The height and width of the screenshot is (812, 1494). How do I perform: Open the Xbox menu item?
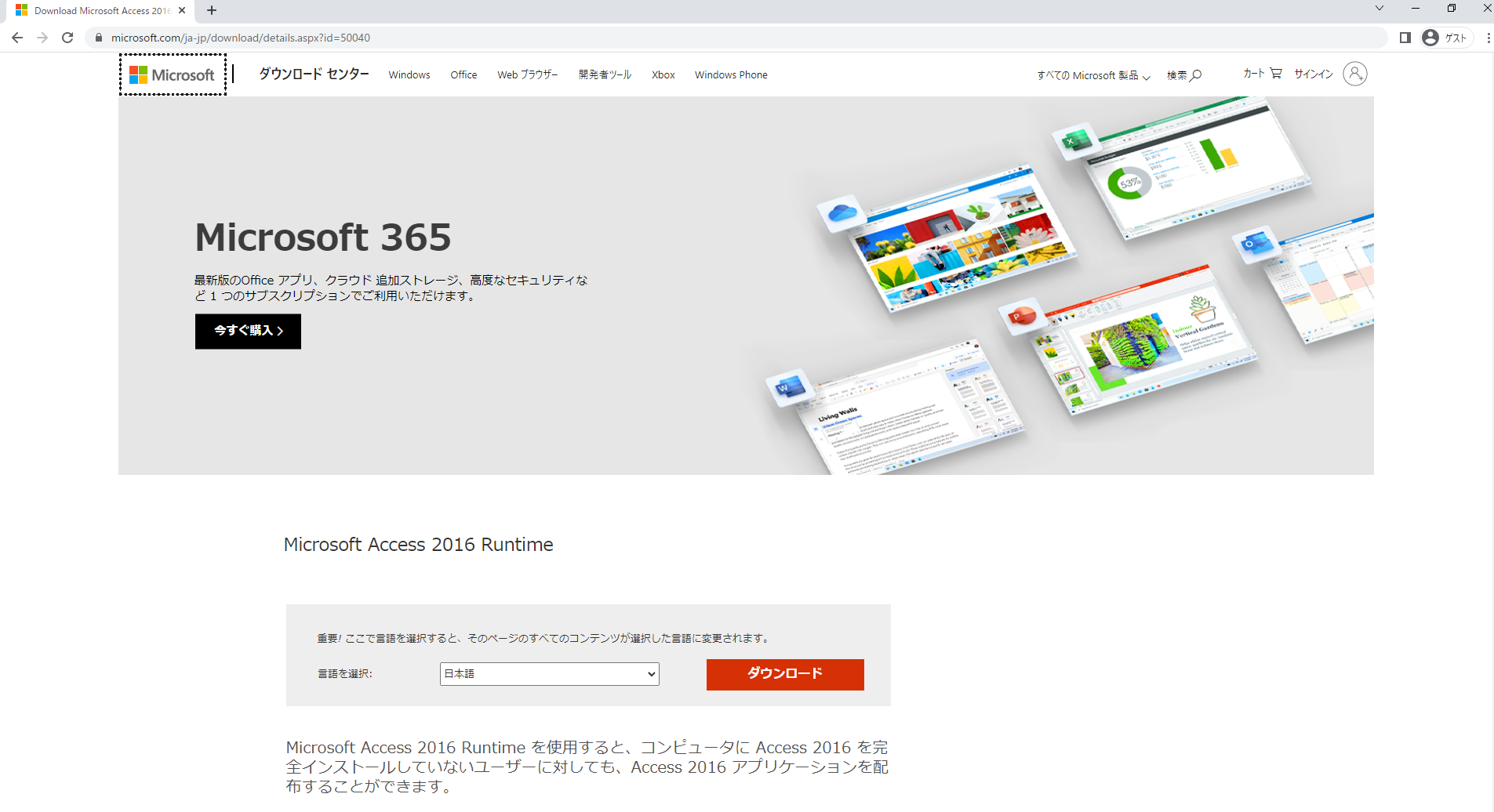coord(663,75)
